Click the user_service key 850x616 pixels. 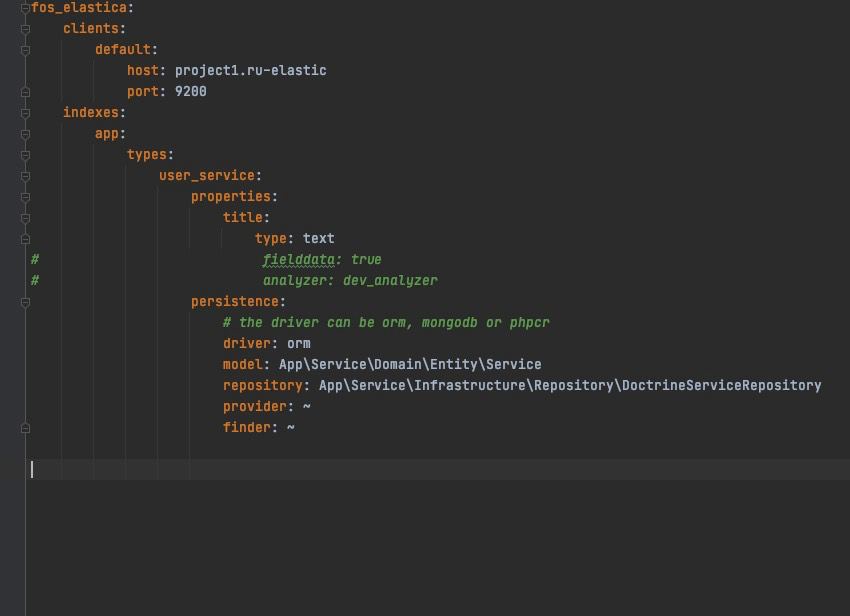(207, 176)
